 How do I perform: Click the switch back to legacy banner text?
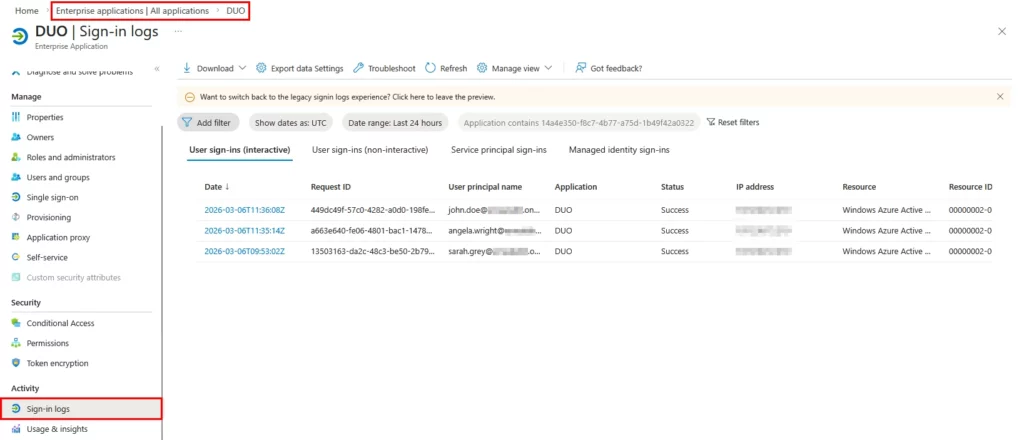pyautogui.click(x=347, y=97)
